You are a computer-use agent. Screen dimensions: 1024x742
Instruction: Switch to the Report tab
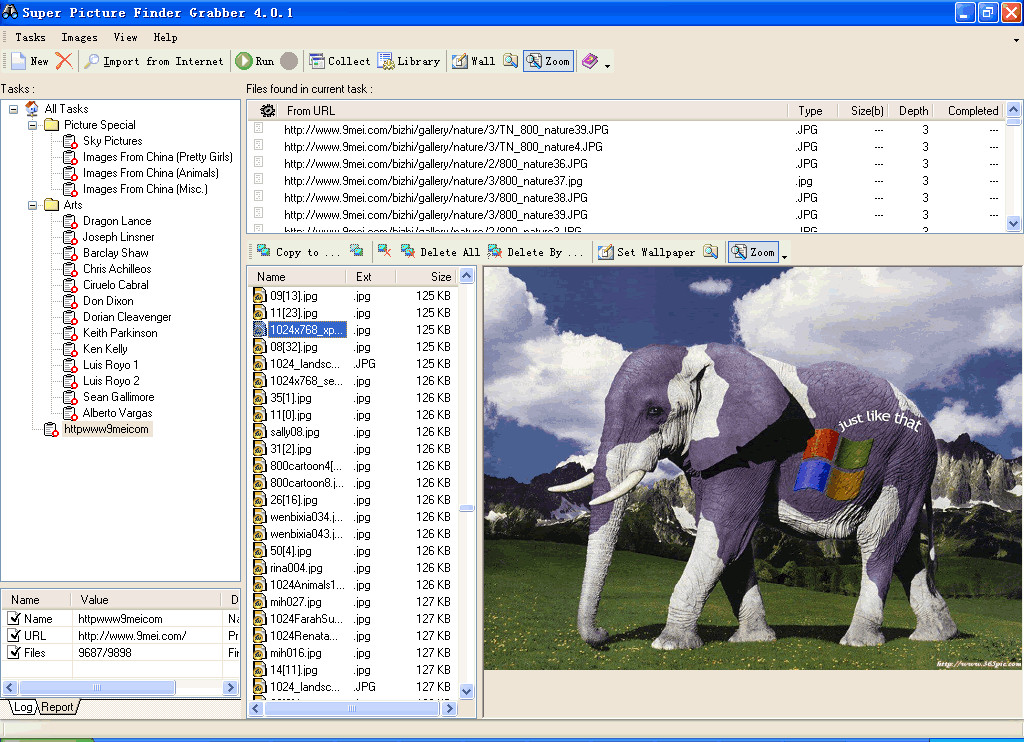coord(57,707)
